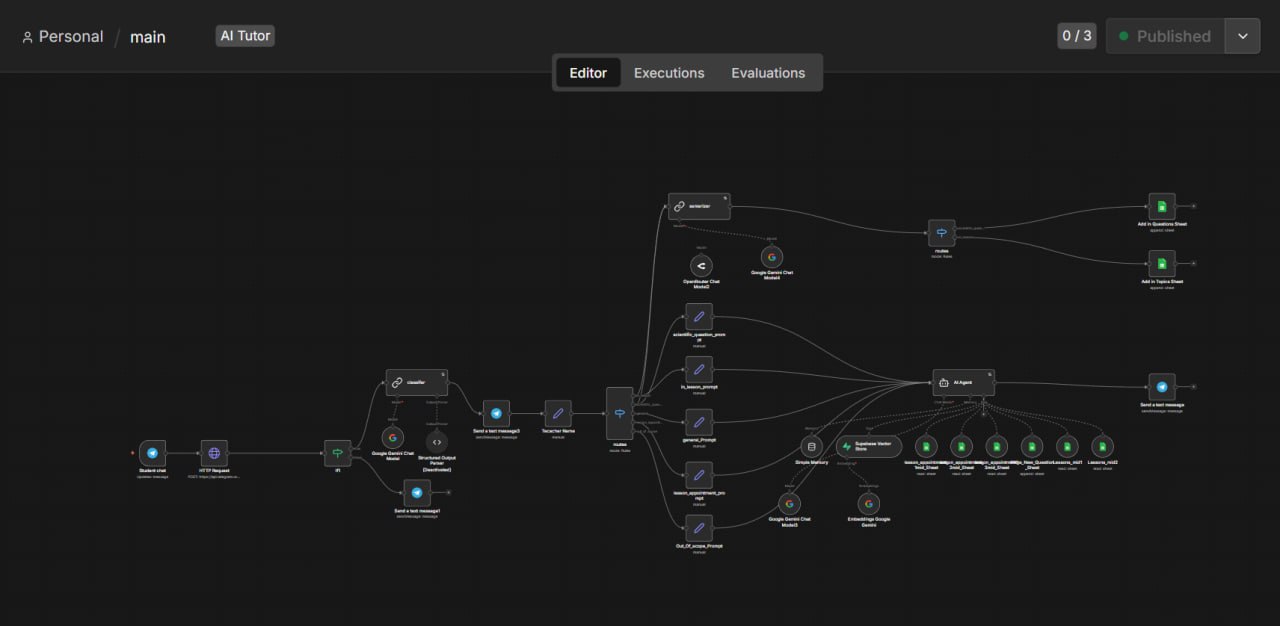Select the Student chat Telegram trigger node

[152, 453]
